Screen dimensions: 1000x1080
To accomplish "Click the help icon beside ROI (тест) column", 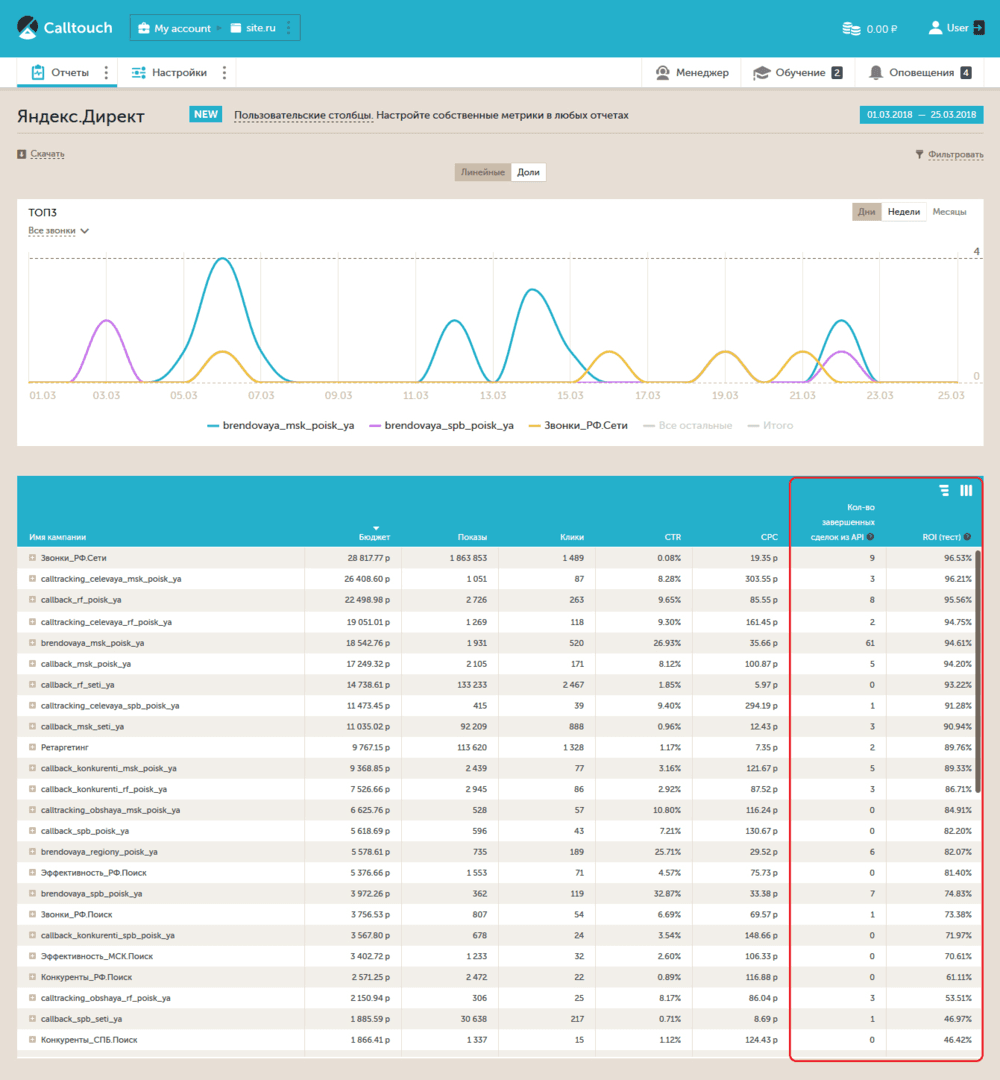I will tap(968, 537).
